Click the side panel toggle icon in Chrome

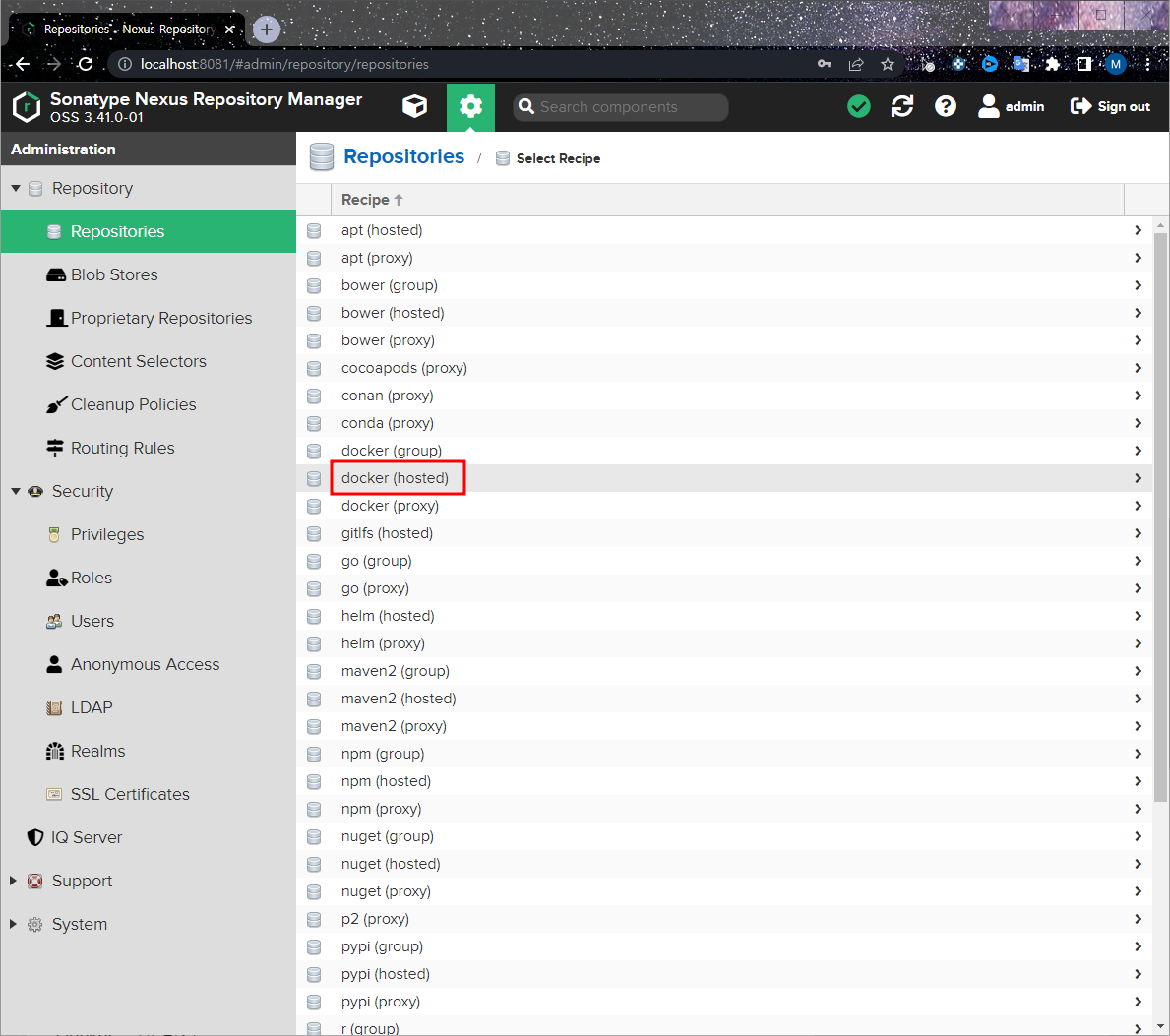pos(1084,64)
